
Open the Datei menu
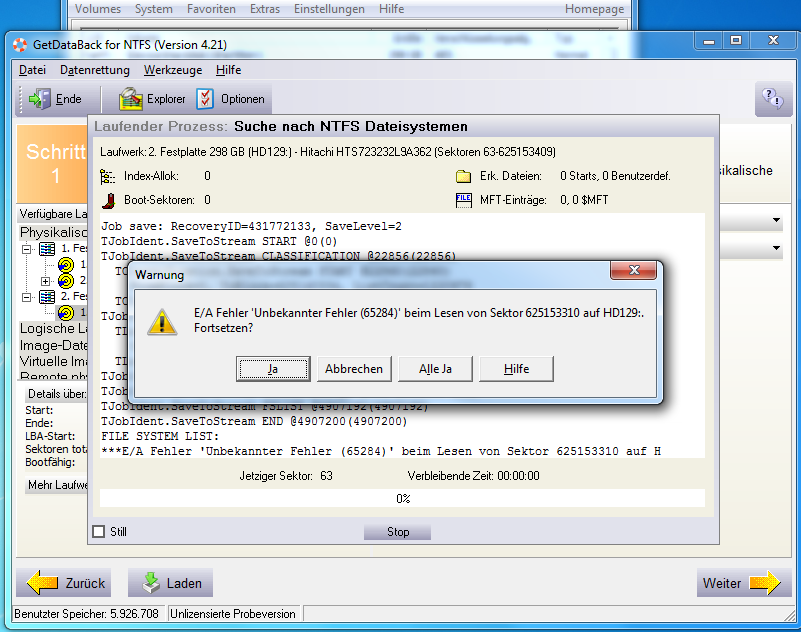point(32,70)
